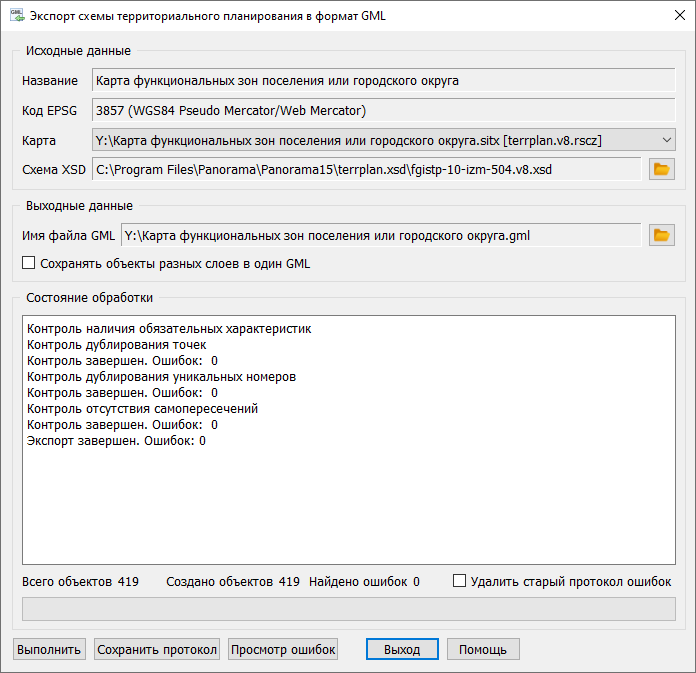
Task: Click Сохранить протокол button
Action: point(157,649)
